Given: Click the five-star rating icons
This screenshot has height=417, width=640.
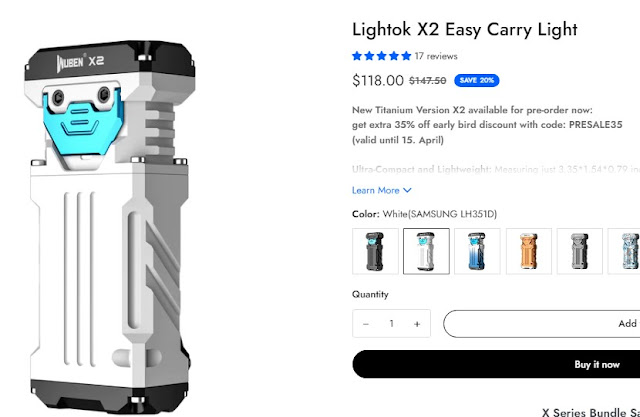Looking at the screenshot, I should click(x=382, y=56).
